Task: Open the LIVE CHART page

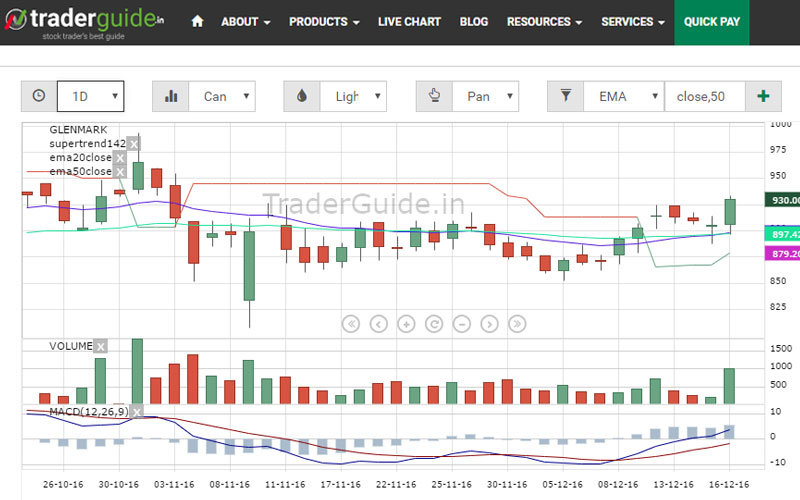Action: tap(409, 22)
